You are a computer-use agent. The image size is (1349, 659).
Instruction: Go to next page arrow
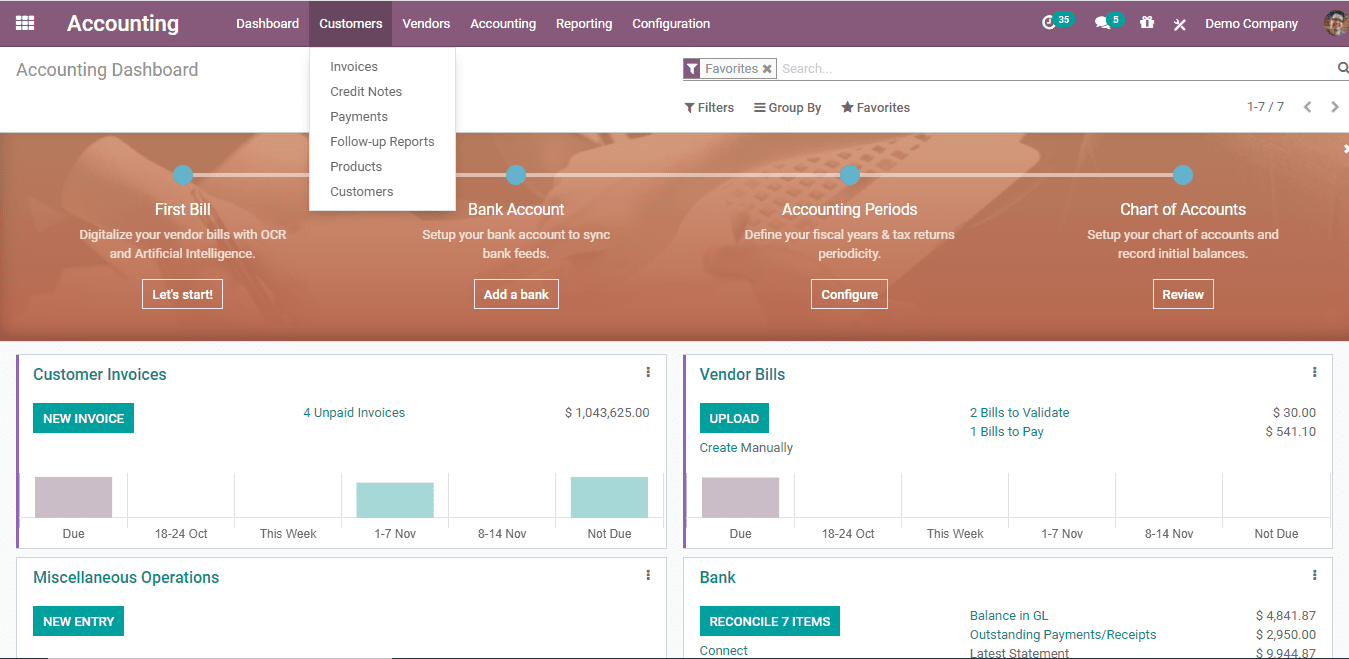tap(1334, 107)
